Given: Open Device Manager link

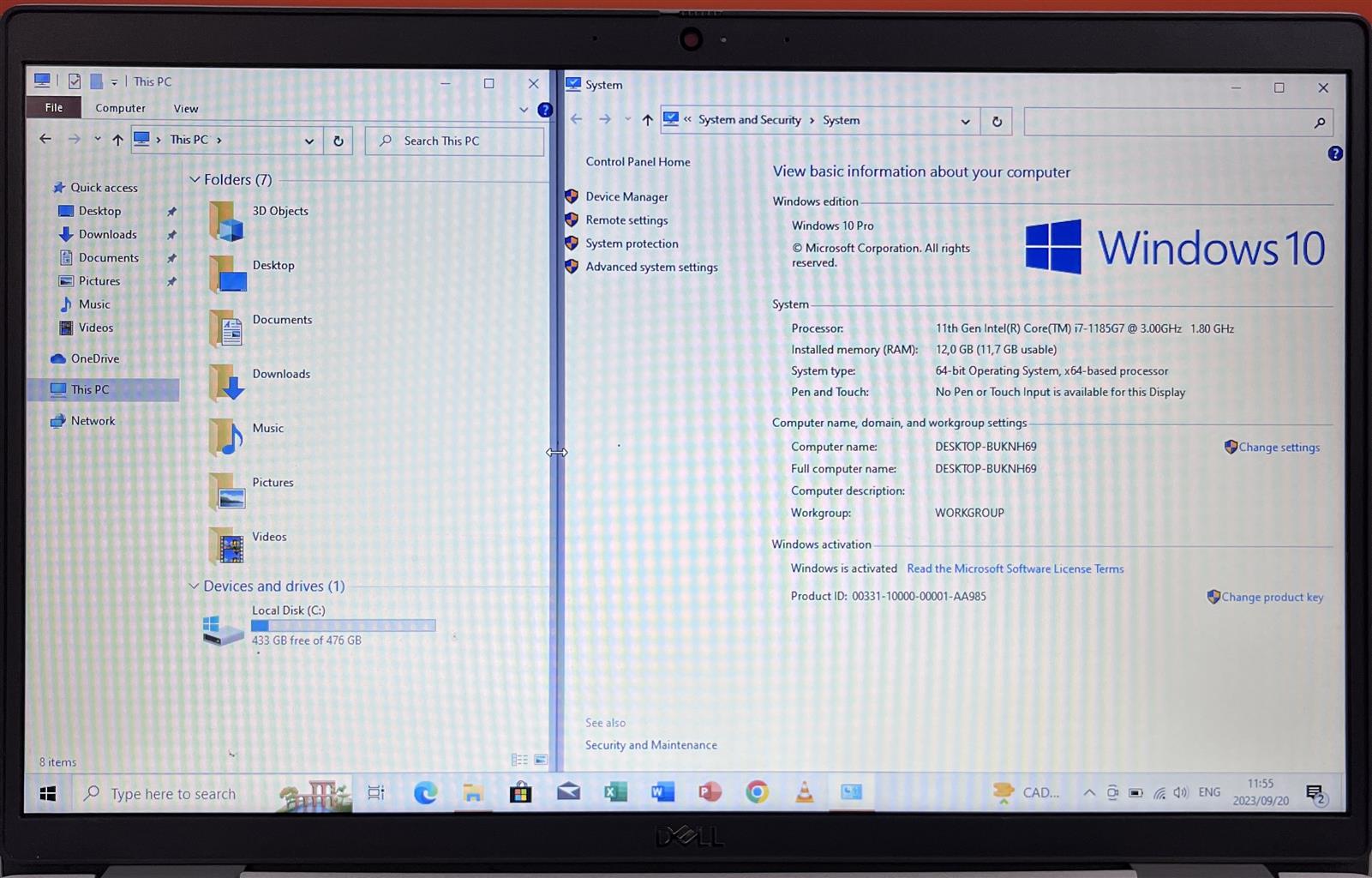Looking at the screenshot, I should click(626, 197).
